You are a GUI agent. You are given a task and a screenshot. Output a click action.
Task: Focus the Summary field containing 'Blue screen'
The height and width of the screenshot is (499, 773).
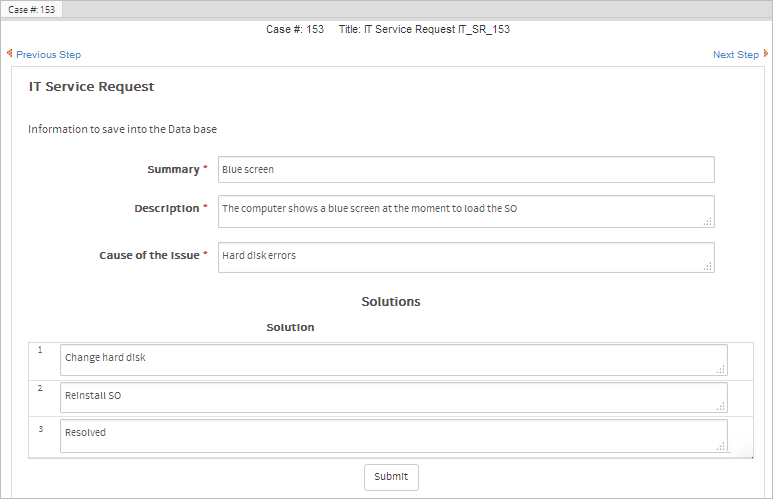pyautogui.click(x=466, y=170)
